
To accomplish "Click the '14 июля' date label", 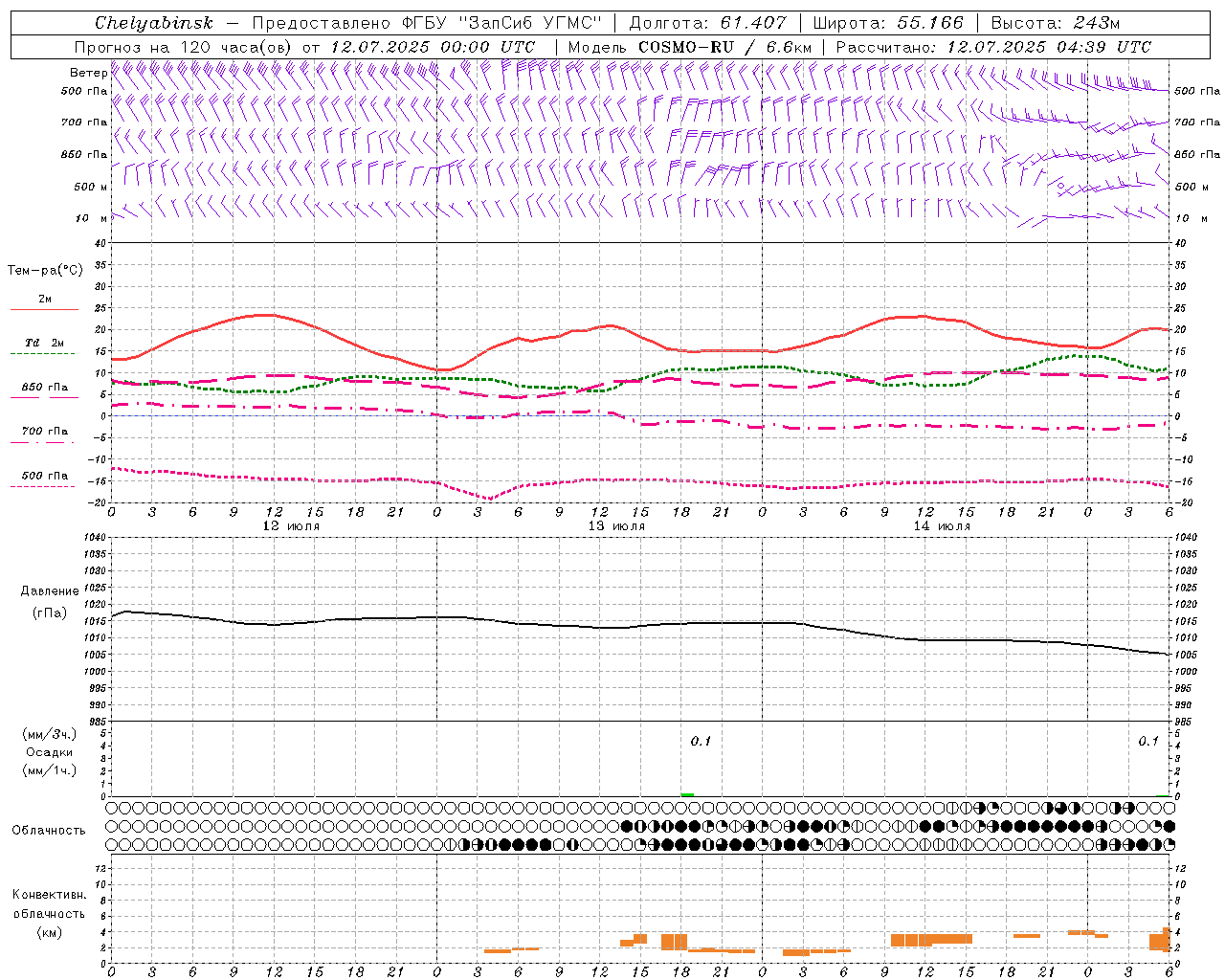I will [942, 525].
